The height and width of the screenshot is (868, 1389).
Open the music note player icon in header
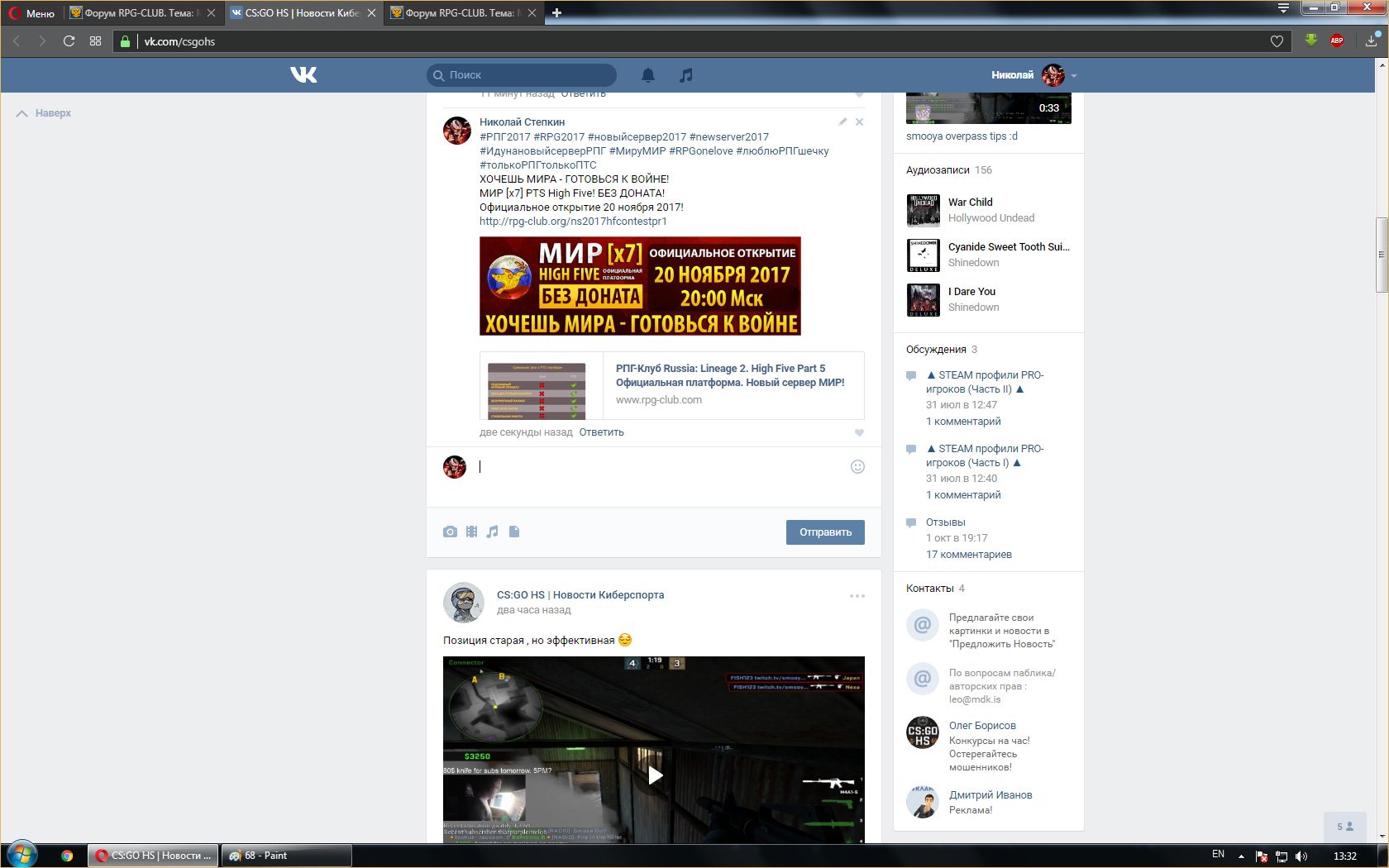click(685, 75)
